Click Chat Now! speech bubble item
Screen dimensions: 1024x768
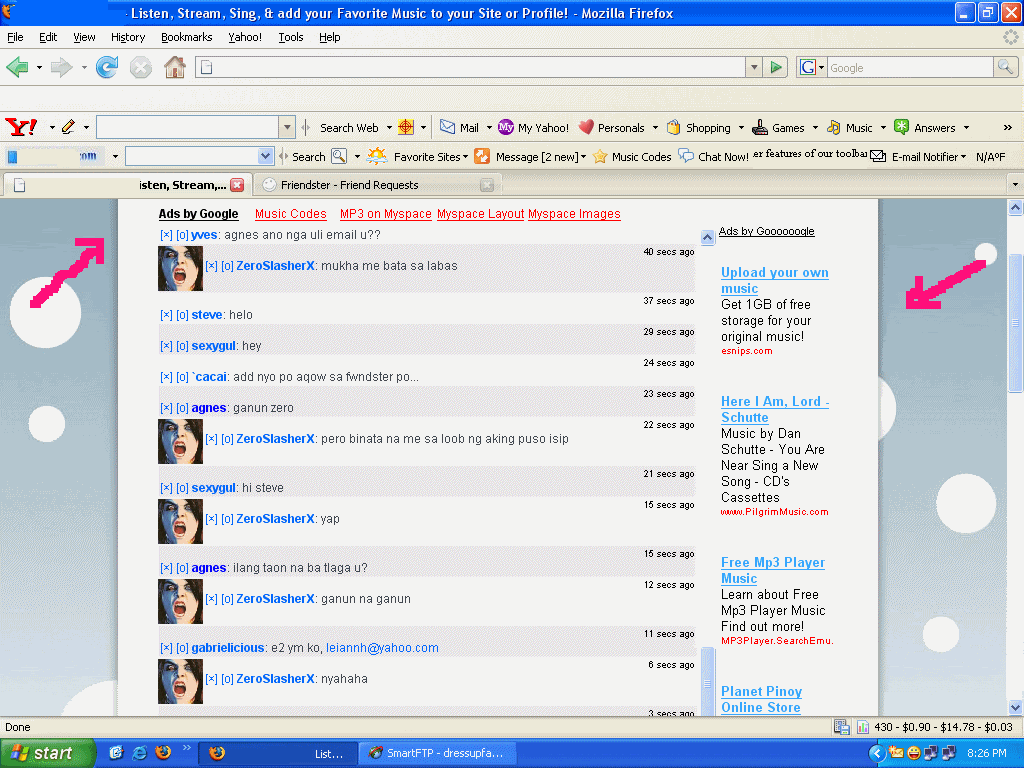pyautogui.click(x=714, y=156)
